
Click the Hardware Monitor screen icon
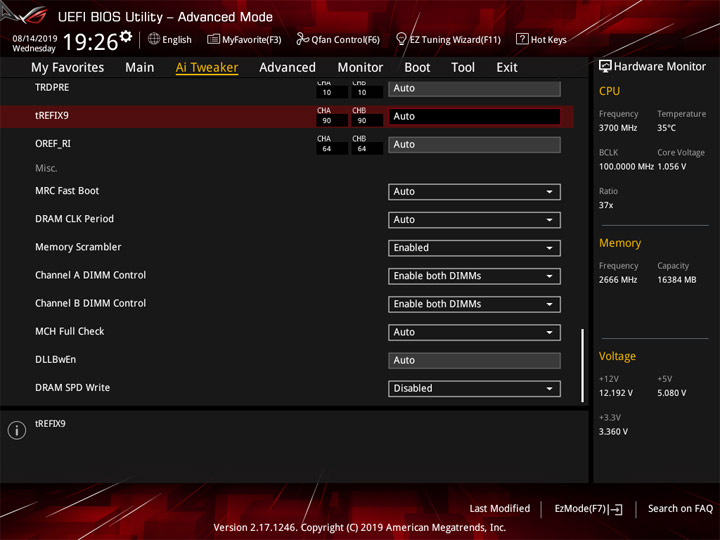tap(605, 67)
